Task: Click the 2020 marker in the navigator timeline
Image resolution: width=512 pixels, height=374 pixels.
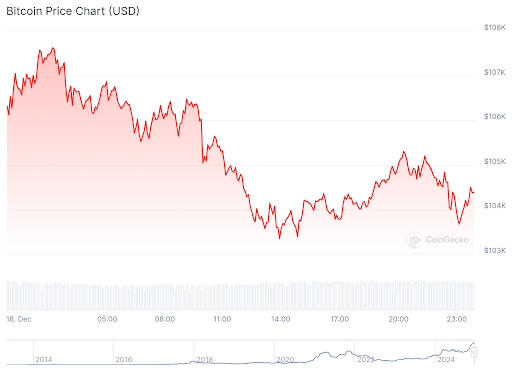Action: click(x=285, y=360)
